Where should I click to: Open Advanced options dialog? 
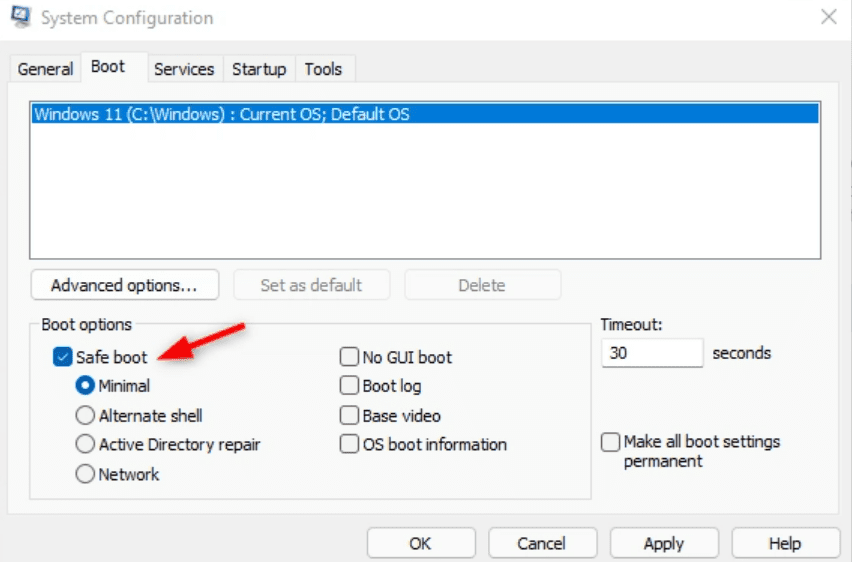coord(125,285)
